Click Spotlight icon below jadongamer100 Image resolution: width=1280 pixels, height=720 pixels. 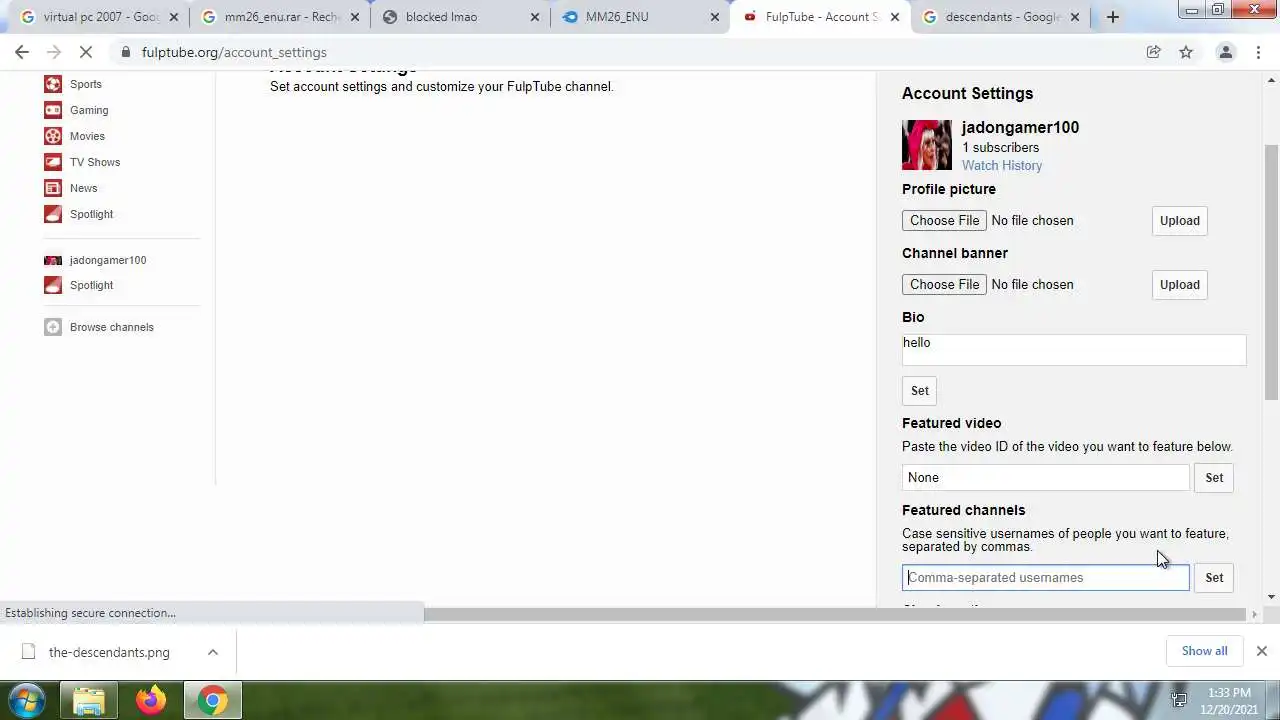pos(53,285)
